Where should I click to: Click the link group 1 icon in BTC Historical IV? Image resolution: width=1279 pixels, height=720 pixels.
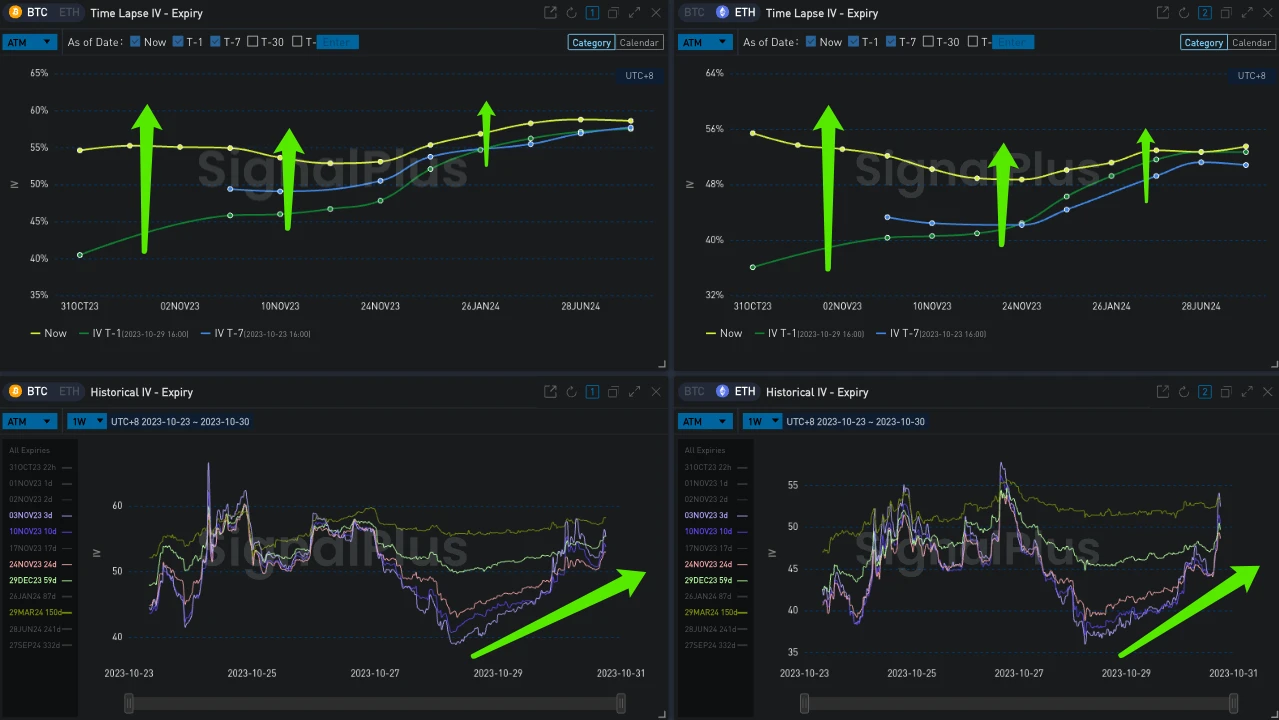click(x=592, y=392)
